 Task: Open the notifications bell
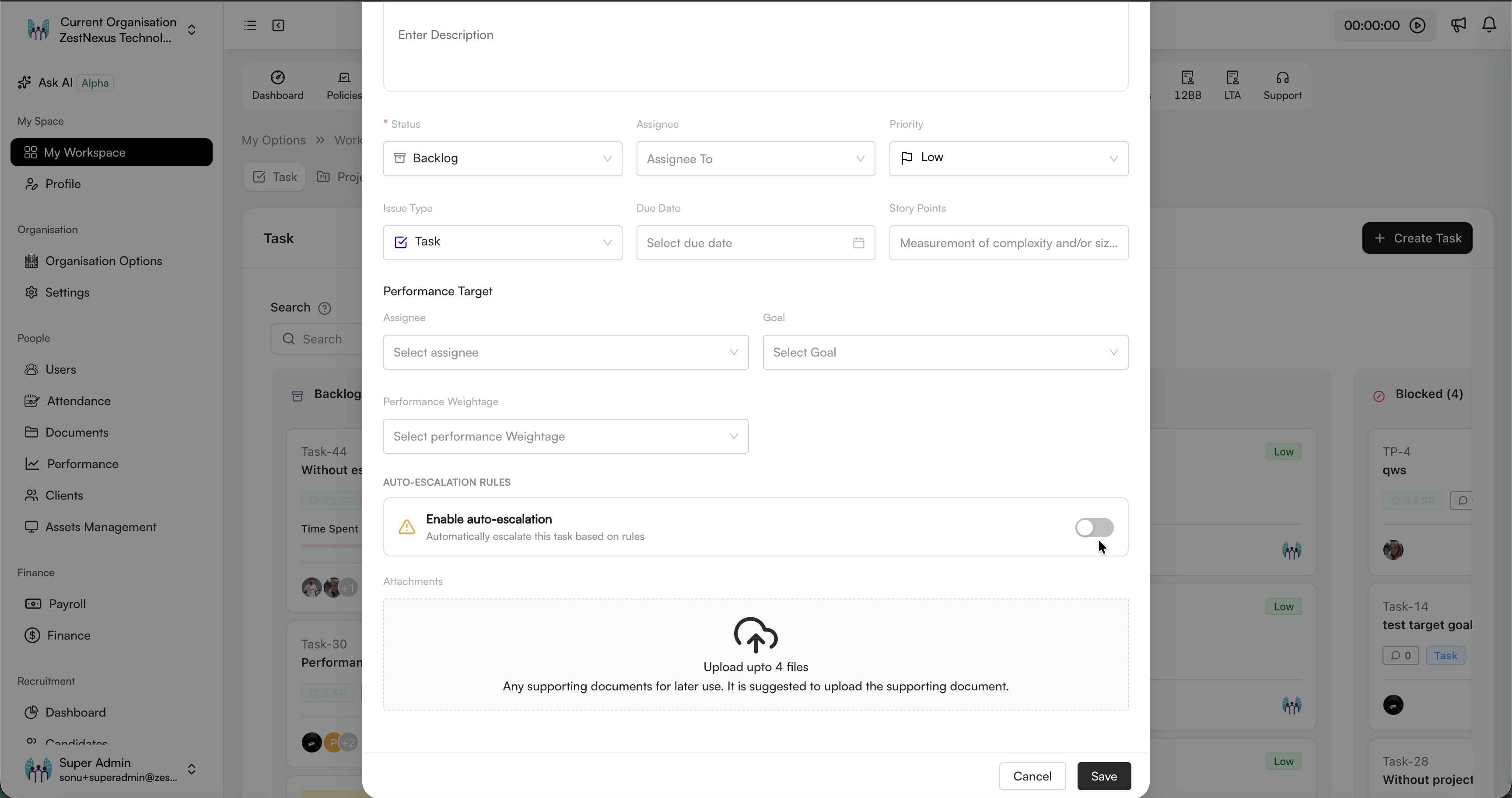[1489, 24]
